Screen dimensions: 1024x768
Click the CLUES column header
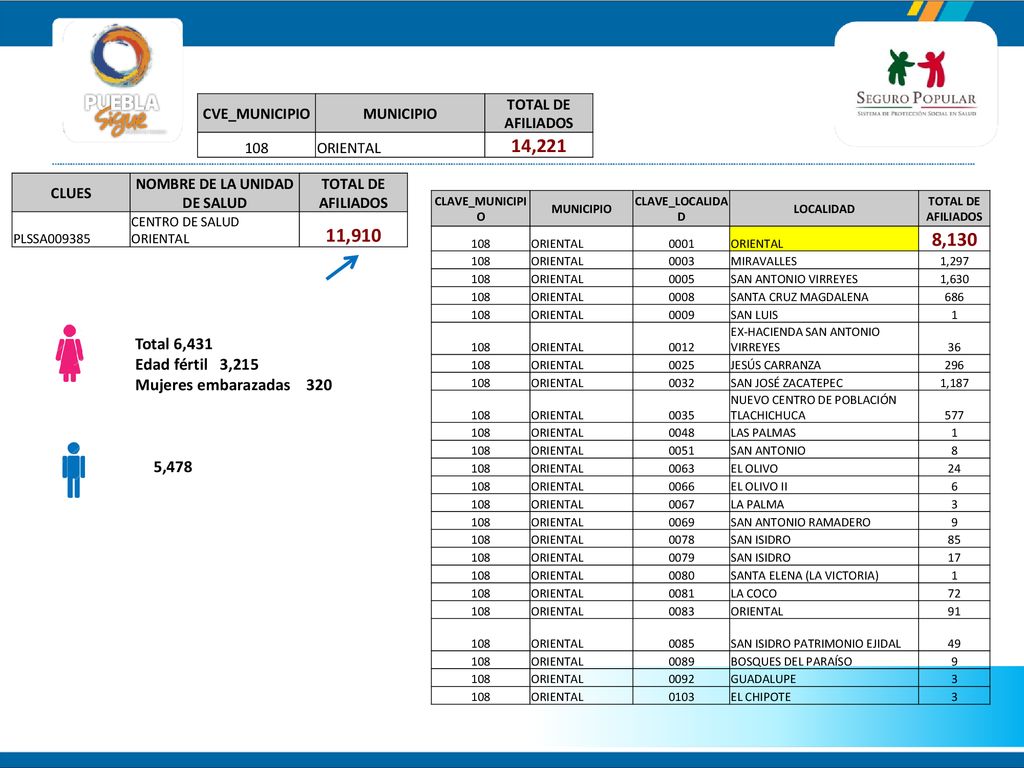(x=71, y=193)
